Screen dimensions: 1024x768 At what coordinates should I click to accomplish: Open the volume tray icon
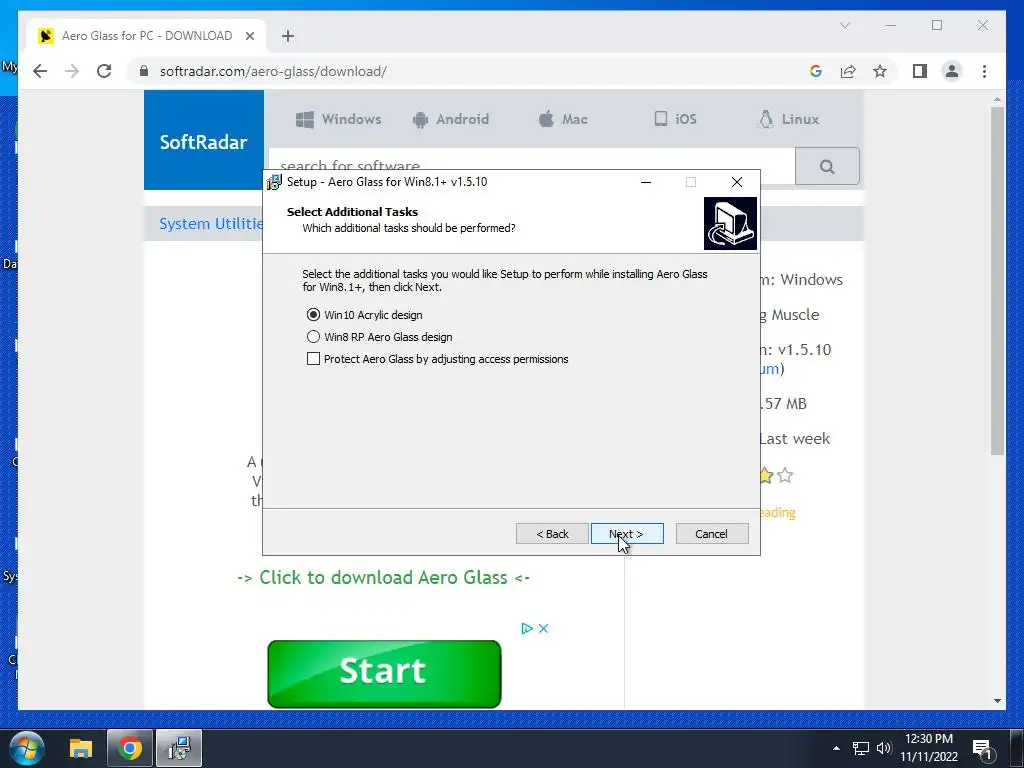(884, 748)
